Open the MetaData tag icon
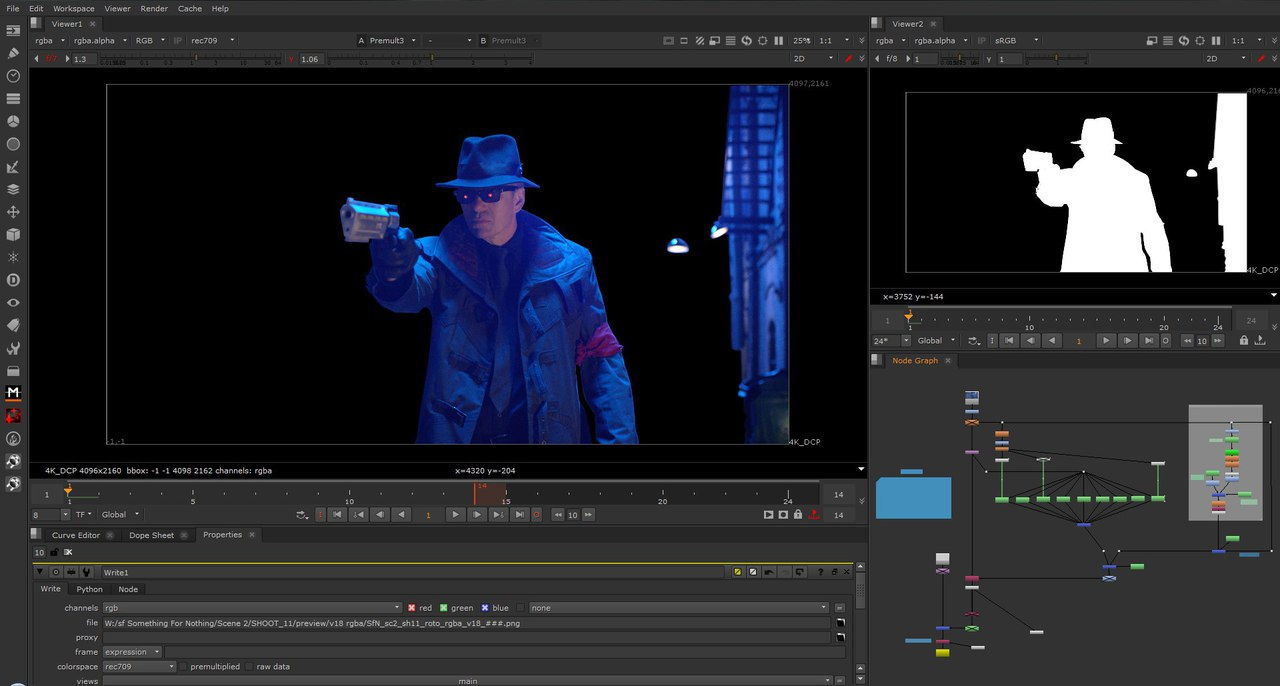Viewport: 1280px width, 686px height. pos(13,325)
